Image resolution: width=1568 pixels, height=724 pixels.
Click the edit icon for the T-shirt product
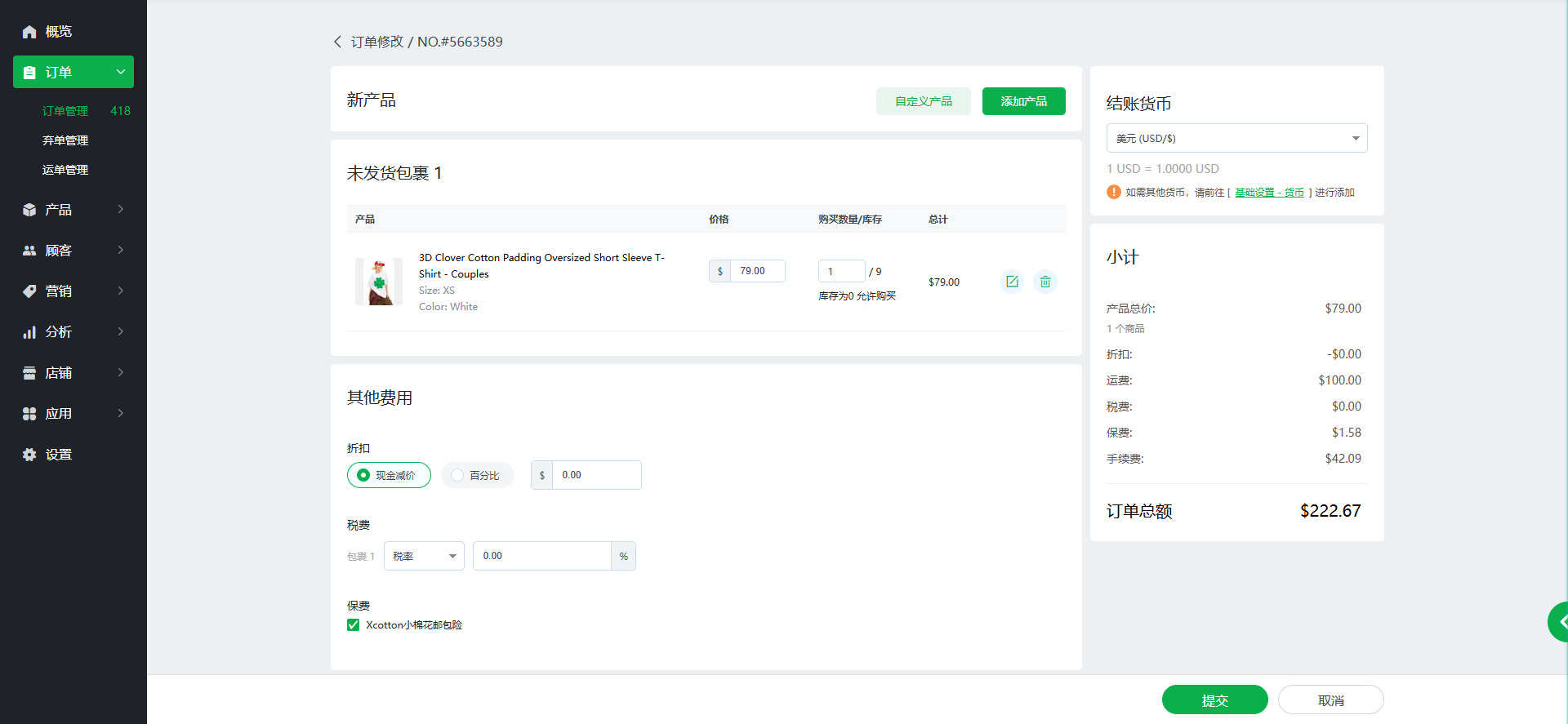point(1012,282)
